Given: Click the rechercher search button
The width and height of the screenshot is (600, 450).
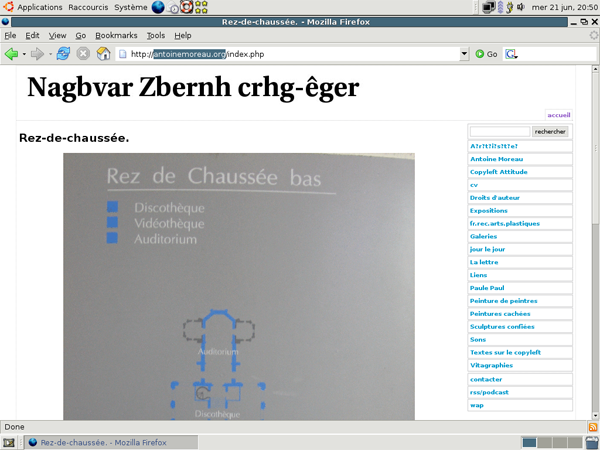Looking at the screenshot, I should point(550,132).
